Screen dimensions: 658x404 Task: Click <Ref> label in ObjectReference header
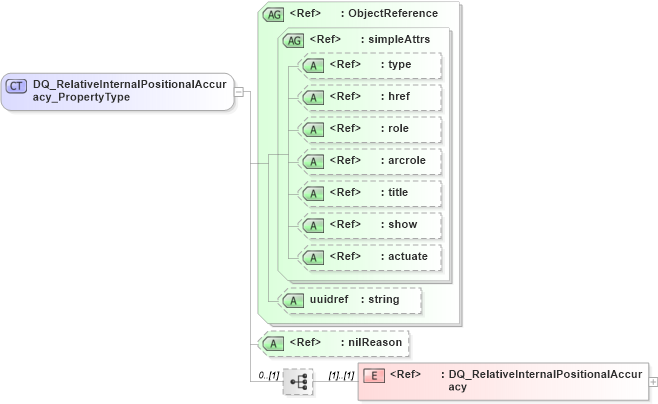[305, 13]
